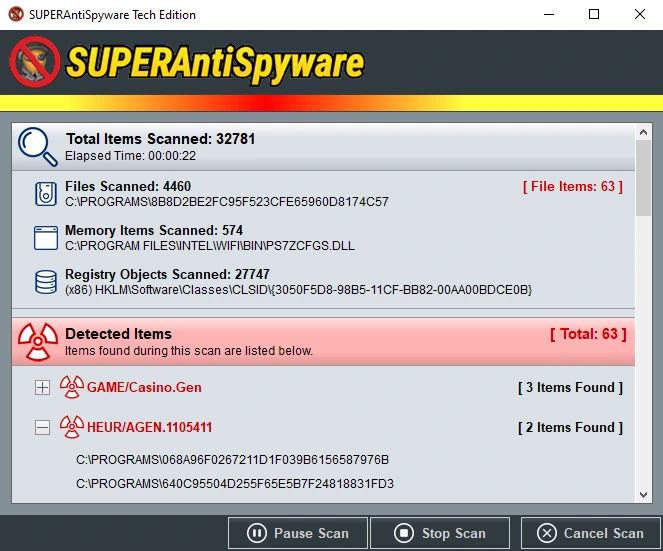Click the biohazard icon next to HEUR/AGEN.1105411

click(x=71, y=427)
